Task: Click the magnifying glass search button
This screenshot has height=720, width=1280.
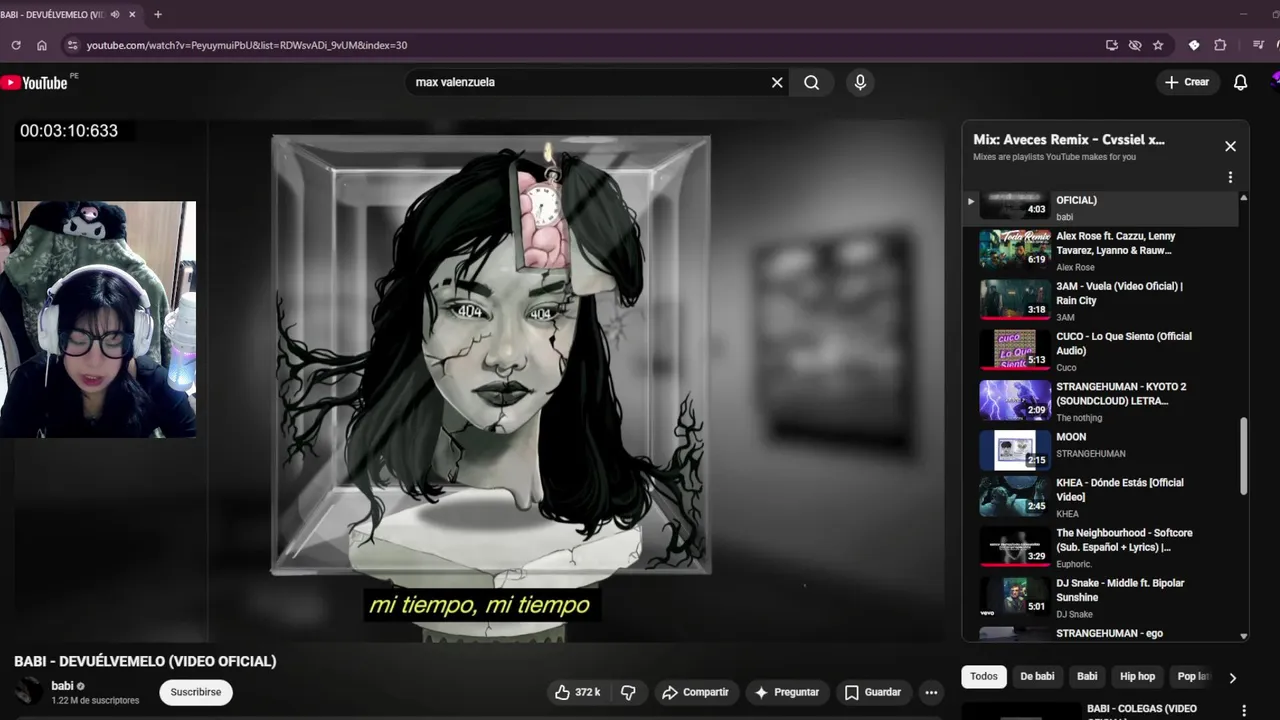Action: pos(812,82)
